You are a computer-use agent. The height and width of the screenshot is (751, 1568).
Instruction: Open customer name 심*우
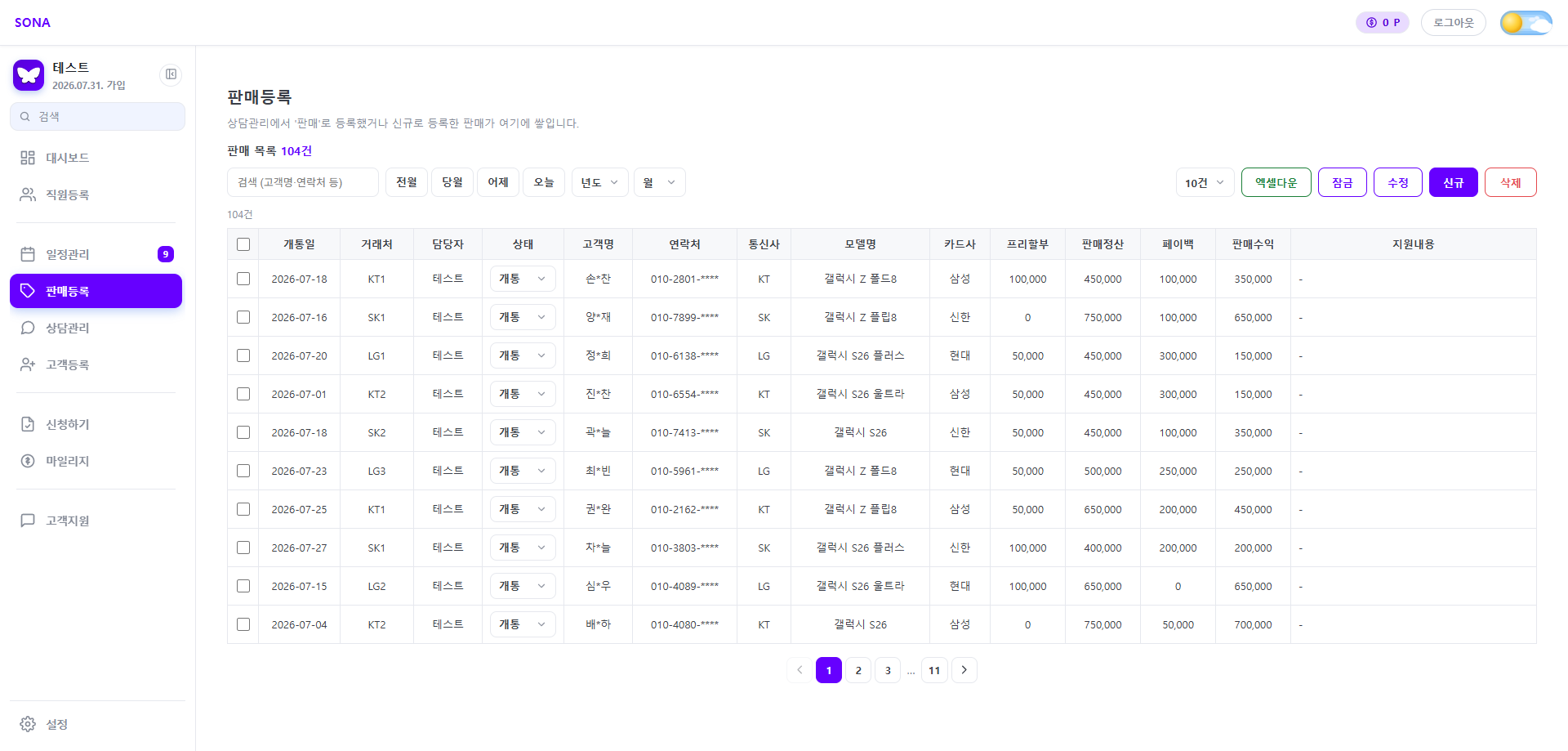point(598,586)
